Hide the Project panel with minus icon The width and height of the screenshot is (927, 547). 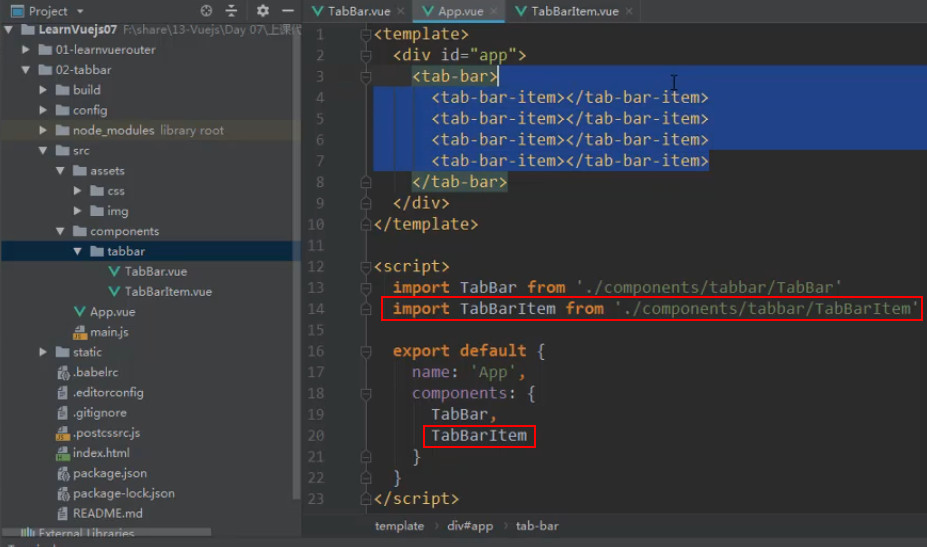288,11
